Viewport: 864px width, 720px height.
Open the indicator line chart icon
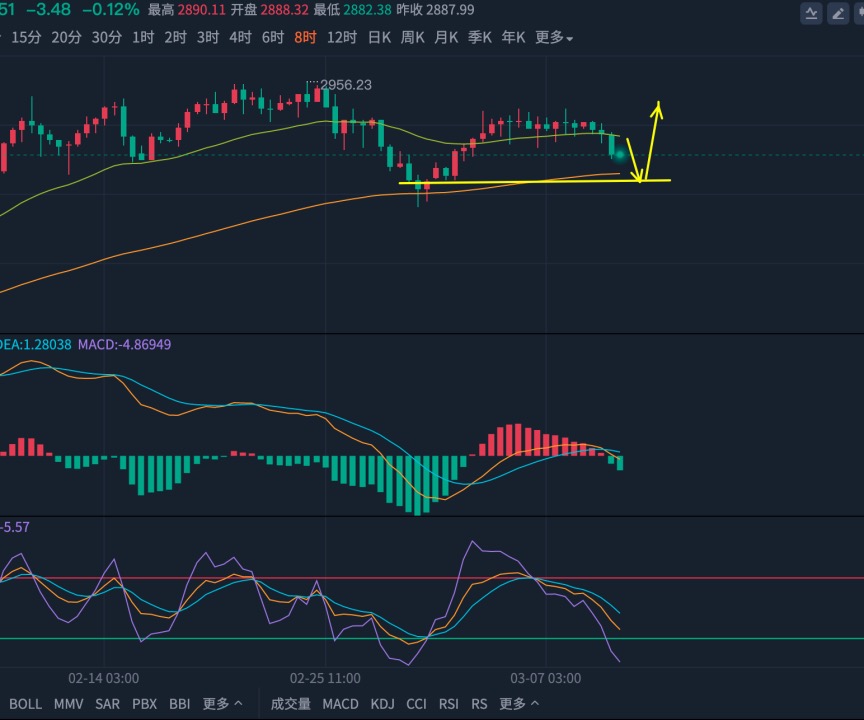pos(811,14)
